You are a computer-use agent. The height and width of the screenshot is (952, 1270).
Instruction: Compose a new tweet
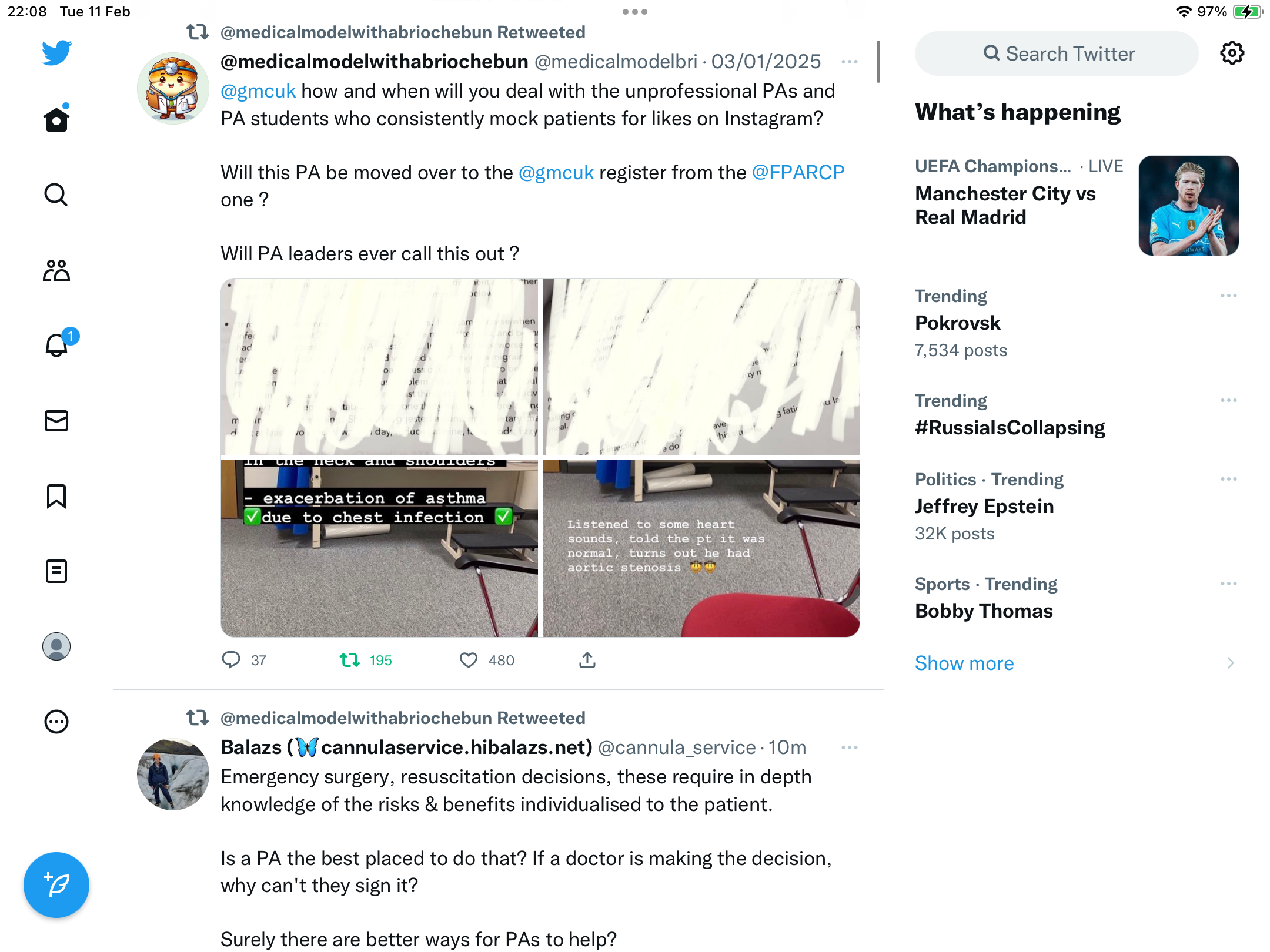(x=56, y=885)
